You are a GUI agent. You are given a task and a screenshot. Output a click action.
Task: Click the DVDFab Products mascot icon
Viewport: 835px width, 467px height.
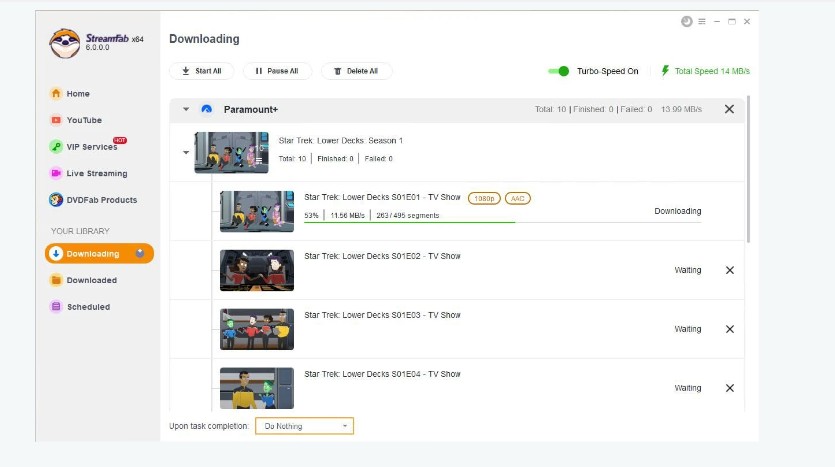[x=56, y=200]
